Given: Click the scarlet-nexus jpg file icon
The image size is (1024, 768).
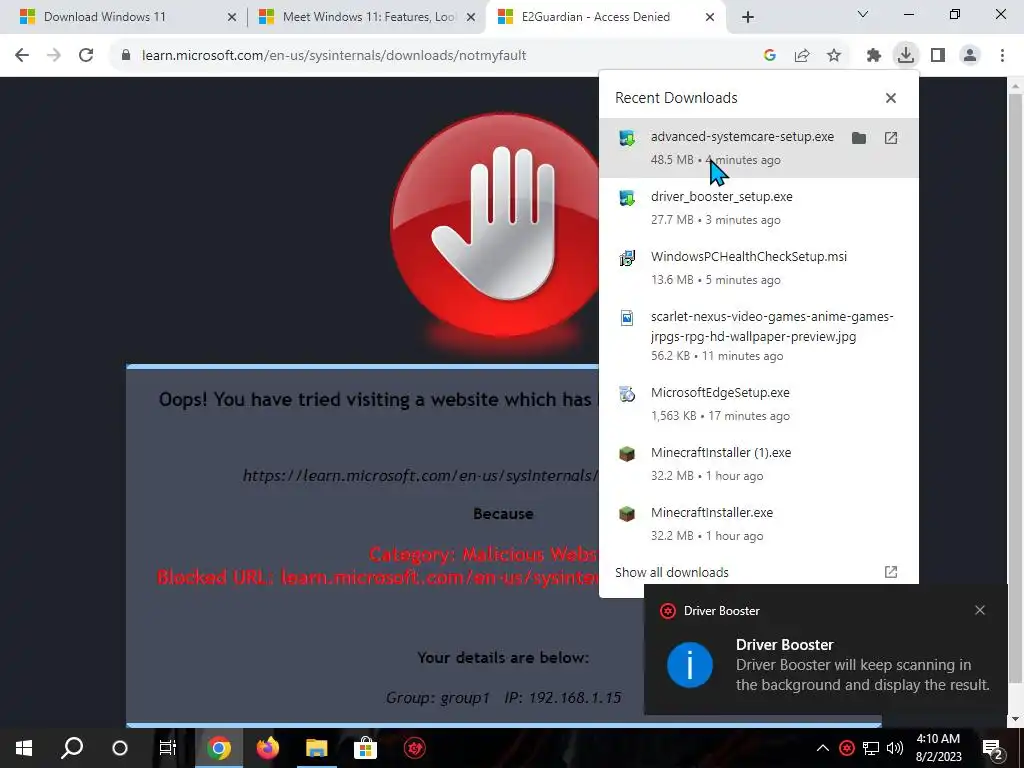Looking at the screenshot, I should 627,317.
